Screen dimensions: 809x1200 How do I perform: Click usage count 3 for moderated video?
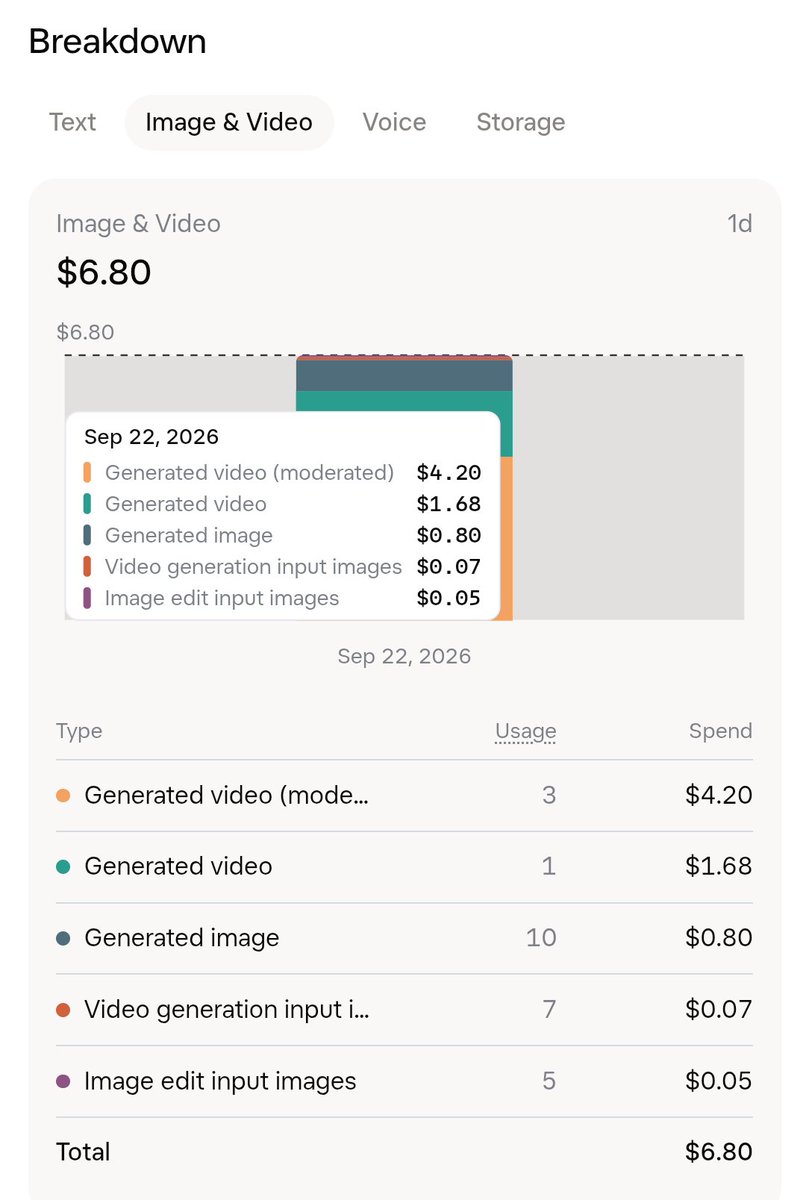[549, 795]
